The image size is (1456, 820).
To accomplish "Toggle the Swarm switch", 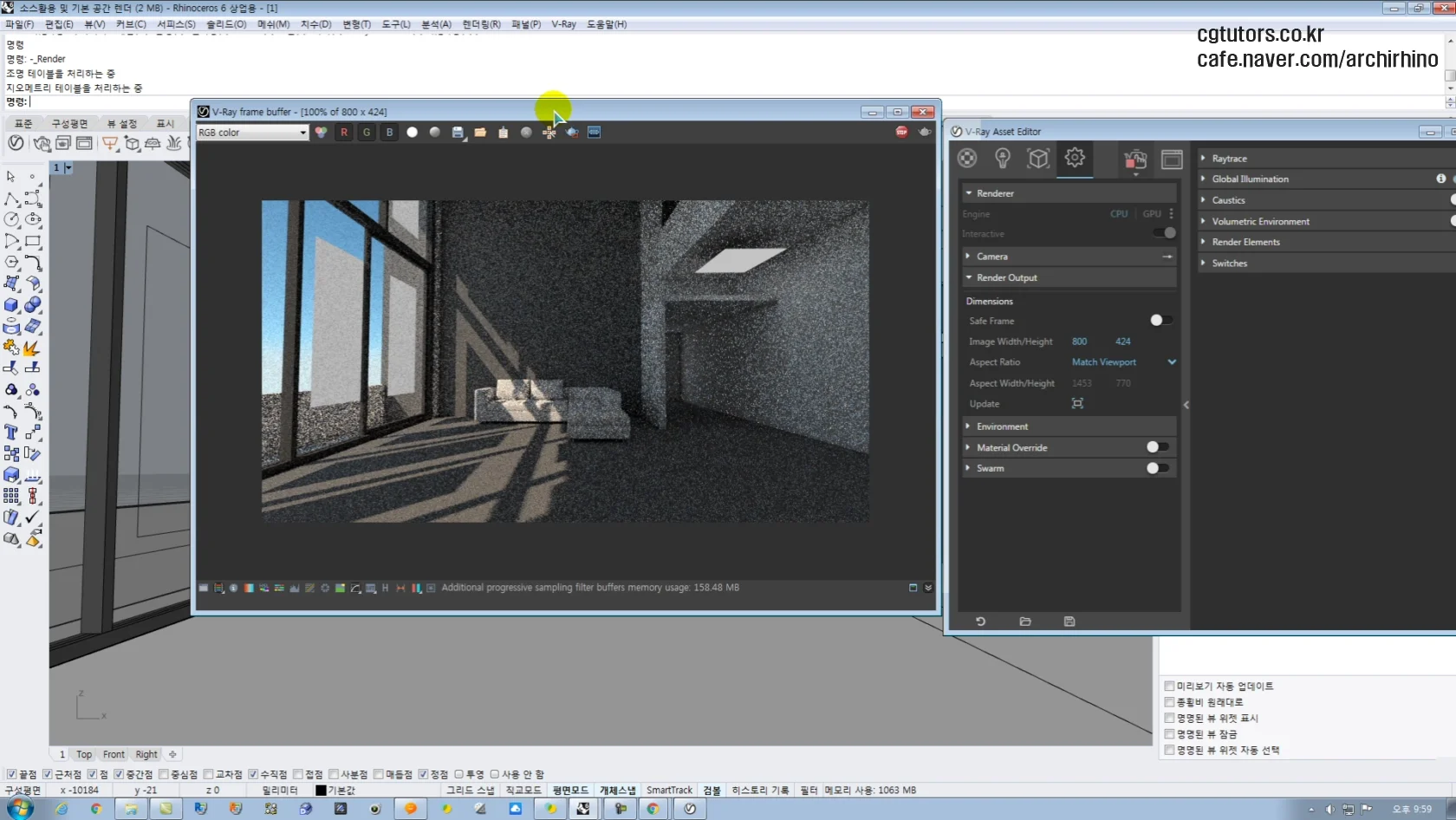I will (x=1158, y=468).
